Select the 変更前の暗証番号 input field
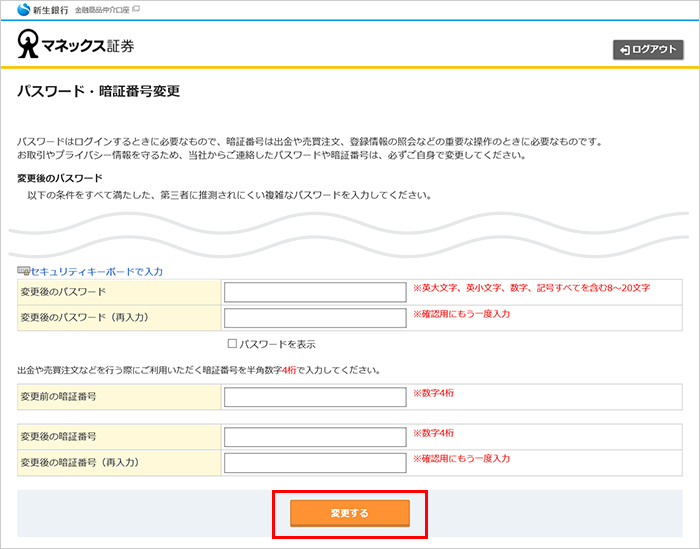 (x=315, y=397)
